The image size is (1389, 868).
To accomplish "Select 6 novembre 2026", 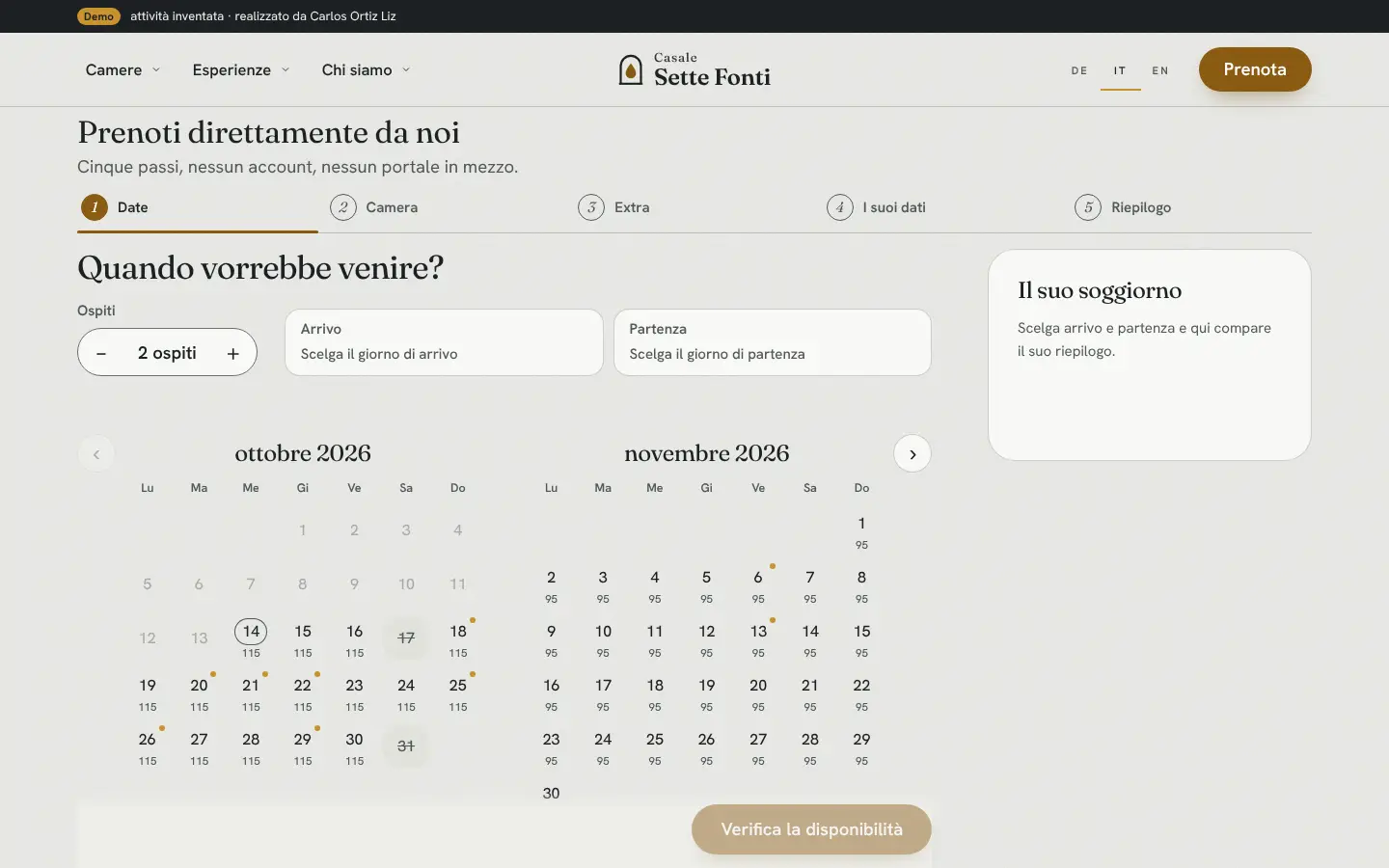I will (758, 584).
